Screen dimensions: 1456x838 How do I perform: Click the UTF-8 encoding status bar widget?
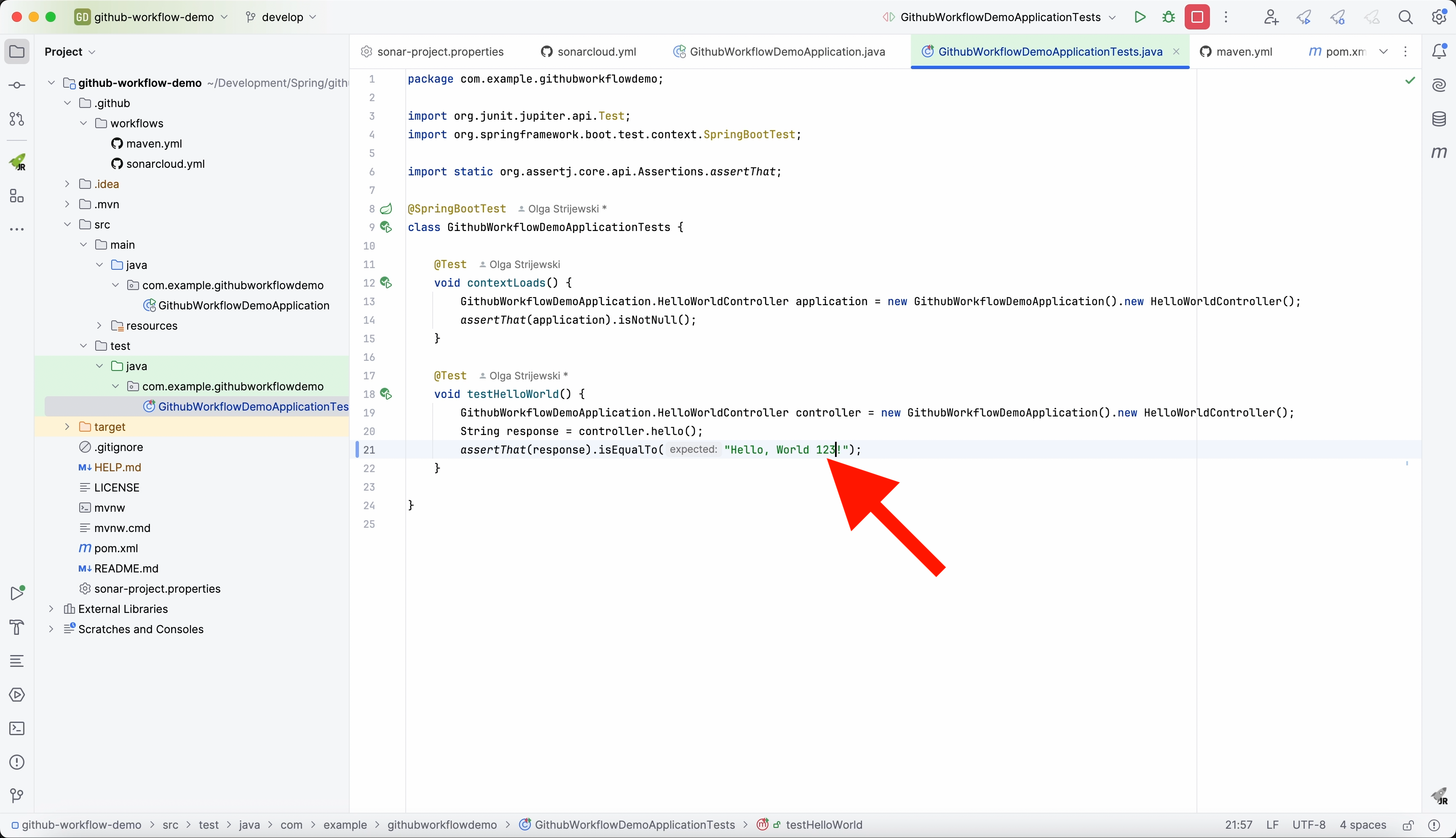(1309, 825)
